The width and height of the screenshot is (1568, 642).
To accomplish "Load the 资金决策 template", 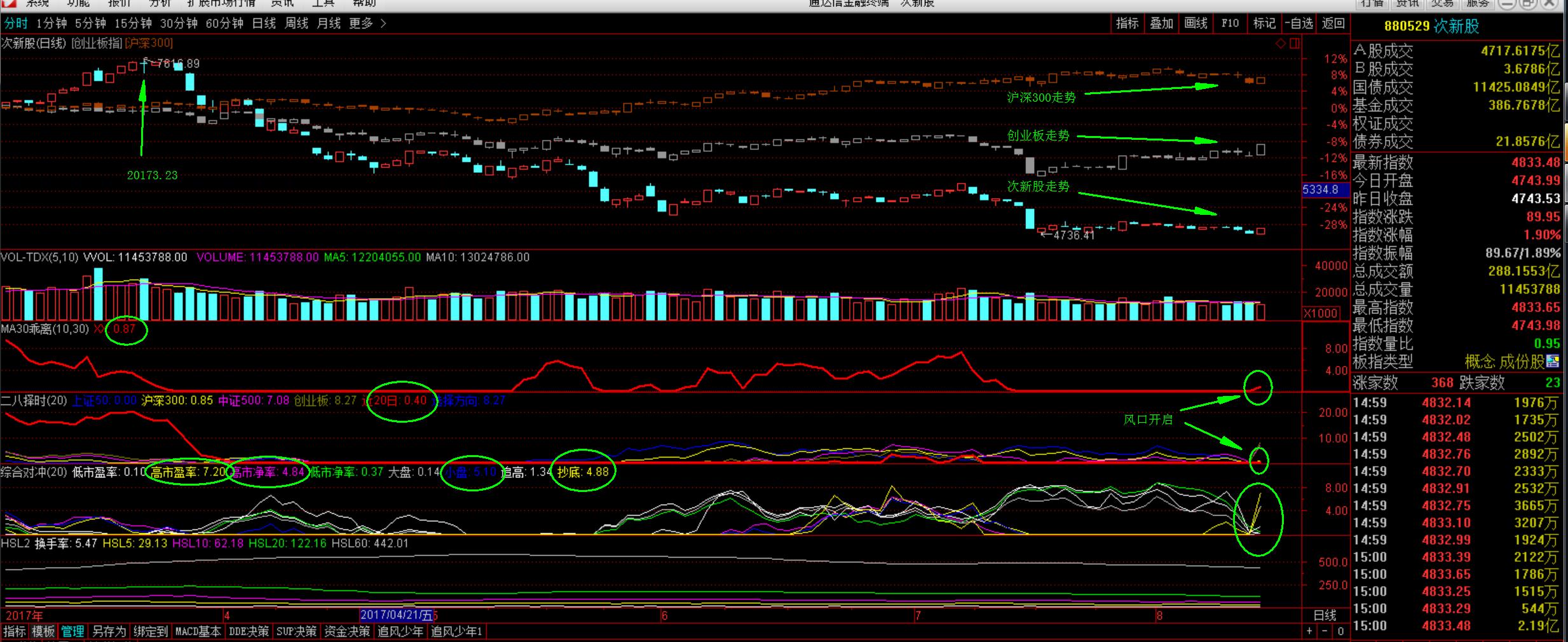I will click(347, 631).
